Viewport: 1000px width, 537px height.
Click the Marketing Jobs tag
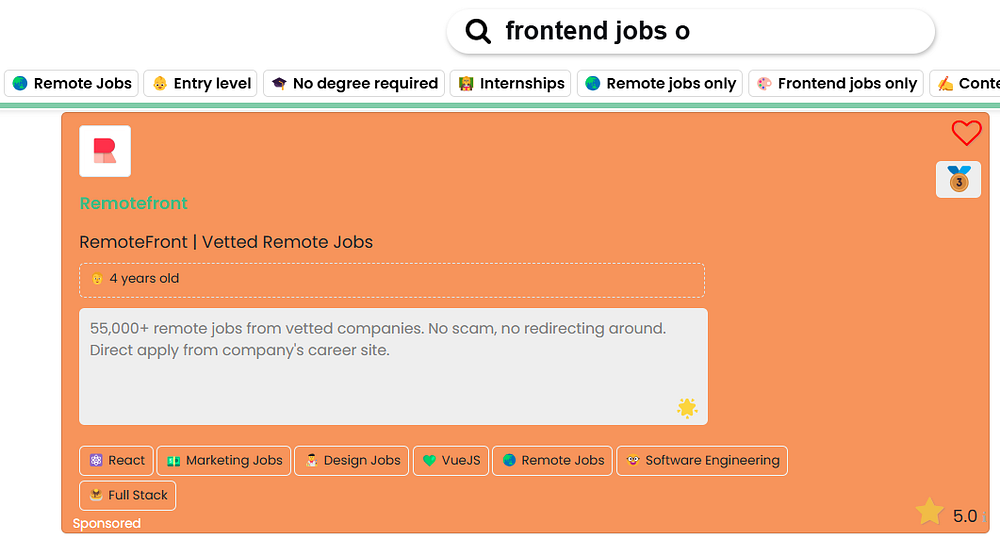point(223,460)
